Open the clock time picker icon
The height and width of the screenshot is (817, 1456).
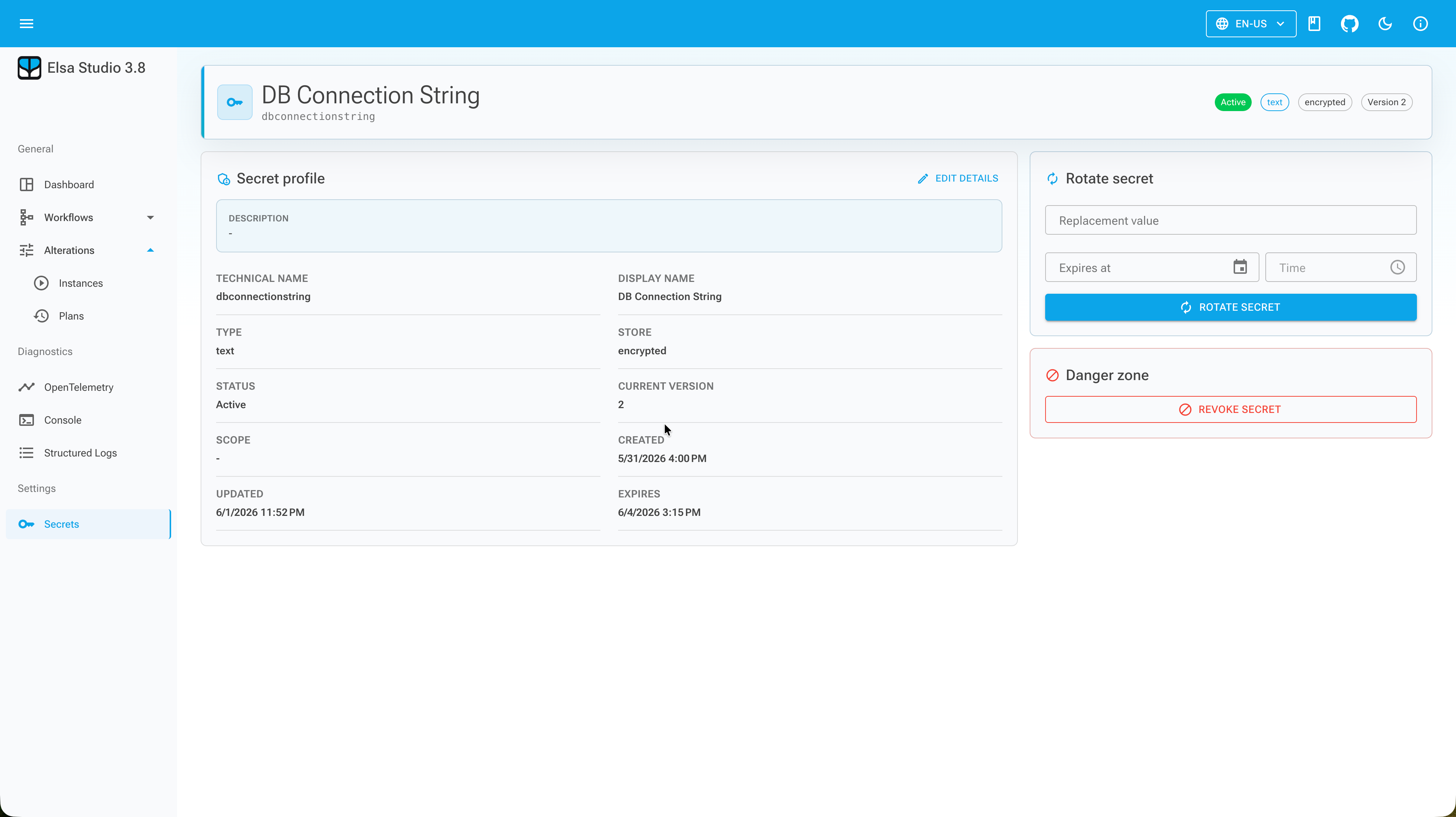point(1397,267)
